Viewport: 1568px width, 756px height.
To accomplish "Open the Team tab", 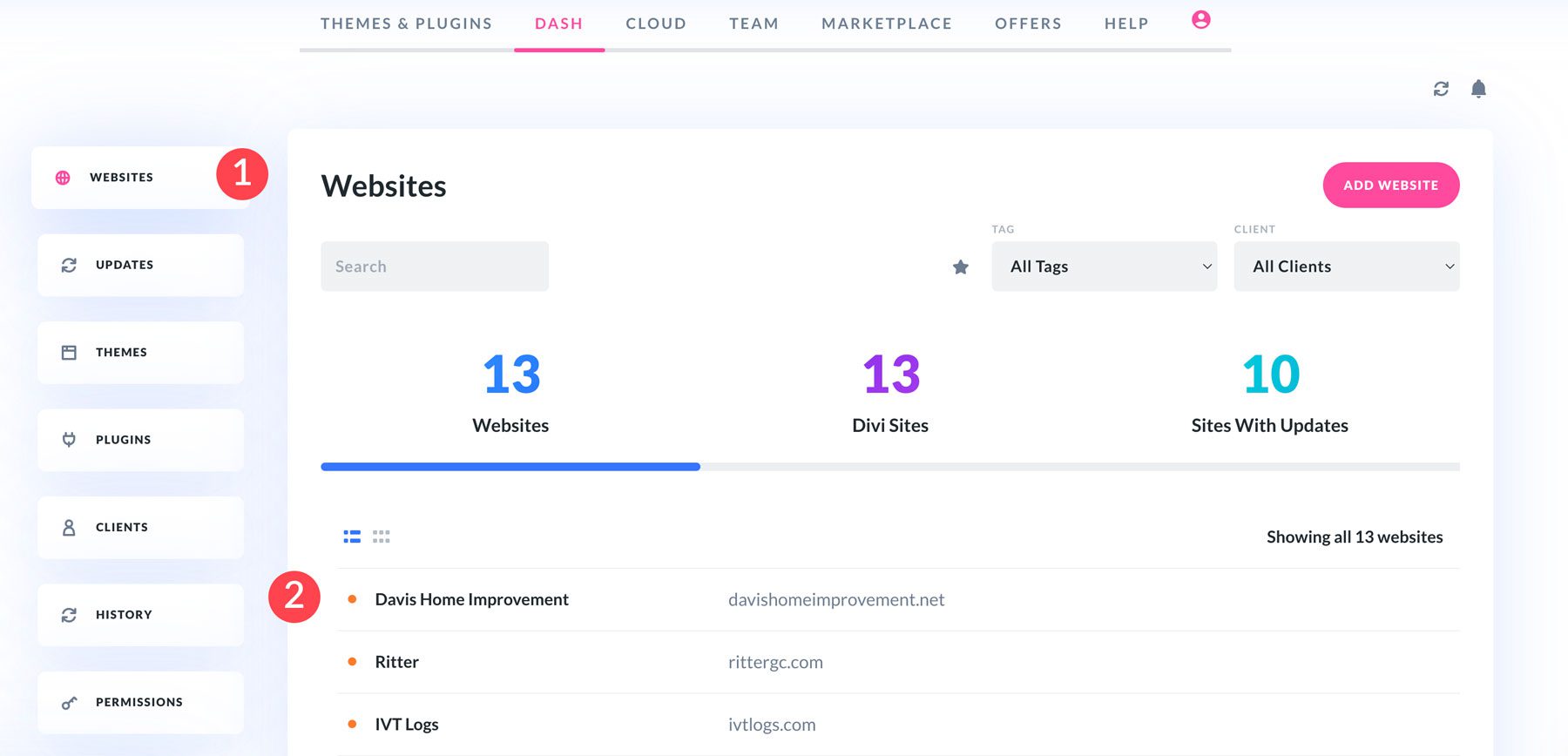I will 754,24.
